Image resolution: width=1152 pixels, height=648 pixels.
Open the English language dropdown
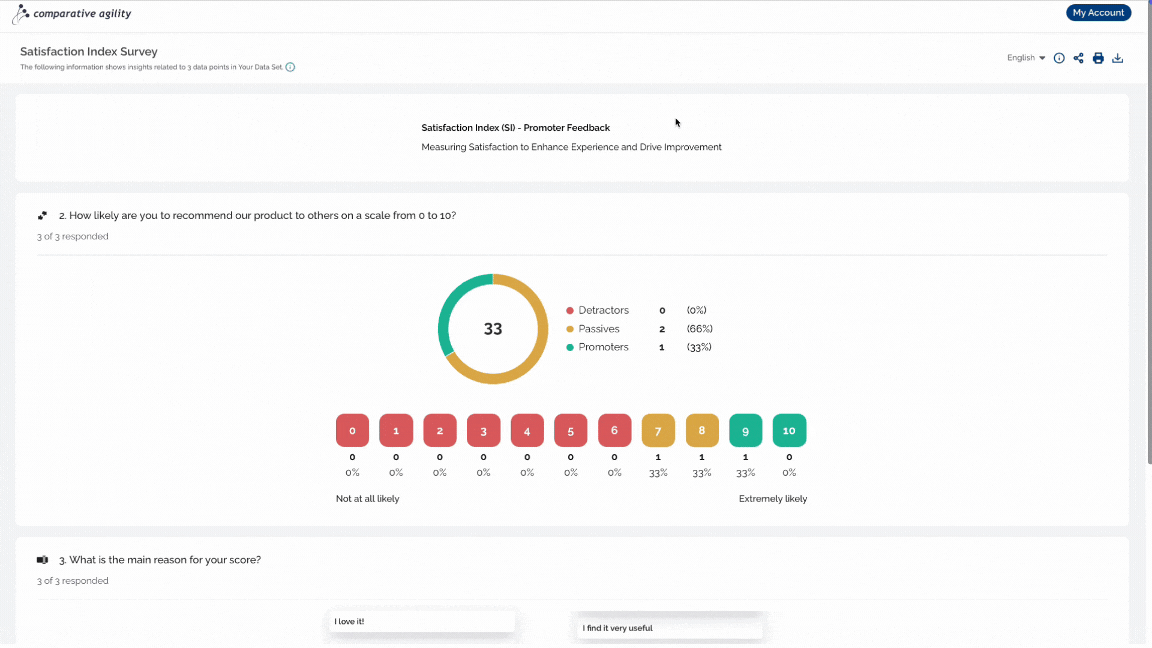(x=1026, y=58)
